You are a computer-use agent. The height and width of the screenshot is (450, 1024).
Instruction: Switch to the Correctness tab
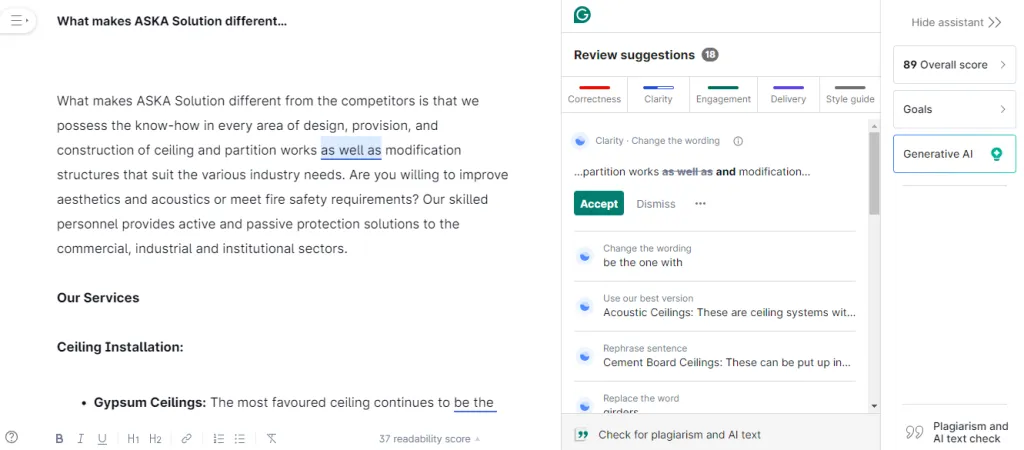click(x=594, y=93)
